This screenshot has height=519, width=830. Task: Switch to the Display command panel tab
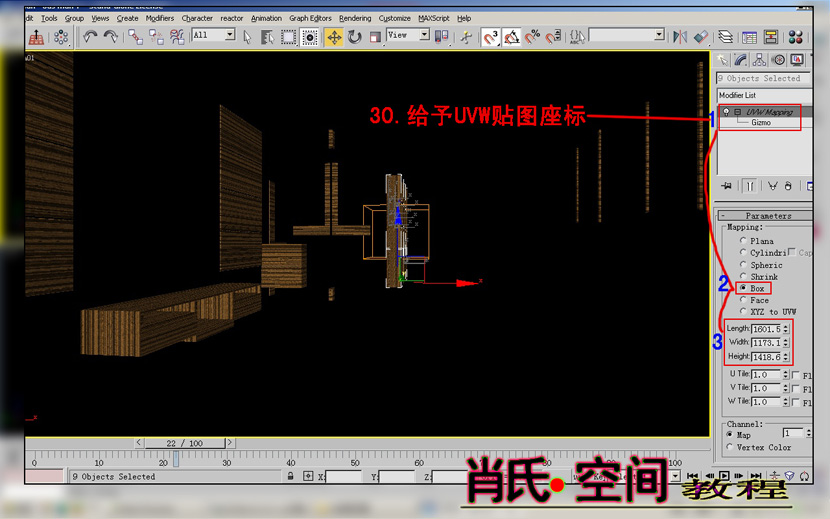[797, 60]
